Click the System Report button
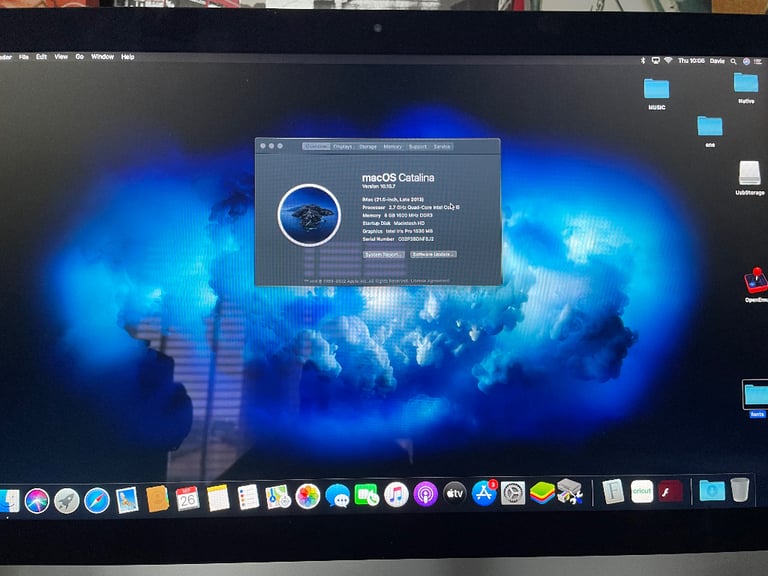The width and height of the screenshot is (768, 576). [384, 255]
